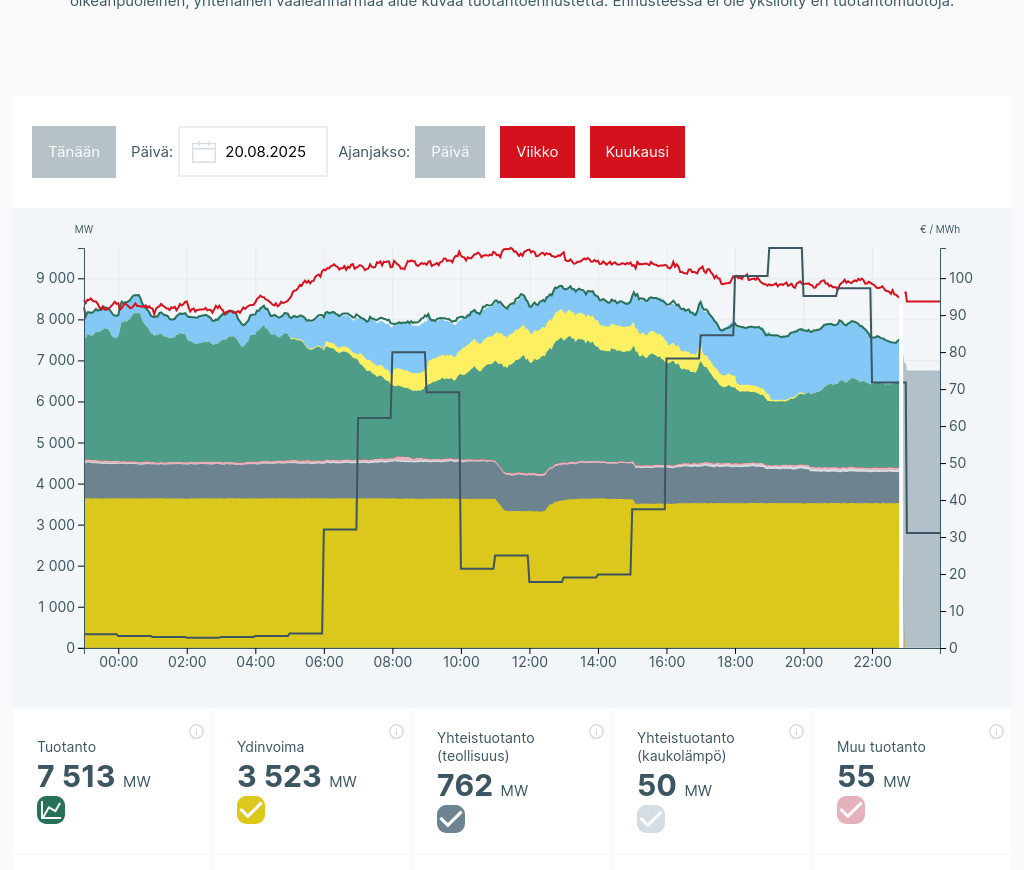Switch time period to Kuukausi
Image resolution: width=1024 pixels, height=870 pixels.
coord(637,152)
